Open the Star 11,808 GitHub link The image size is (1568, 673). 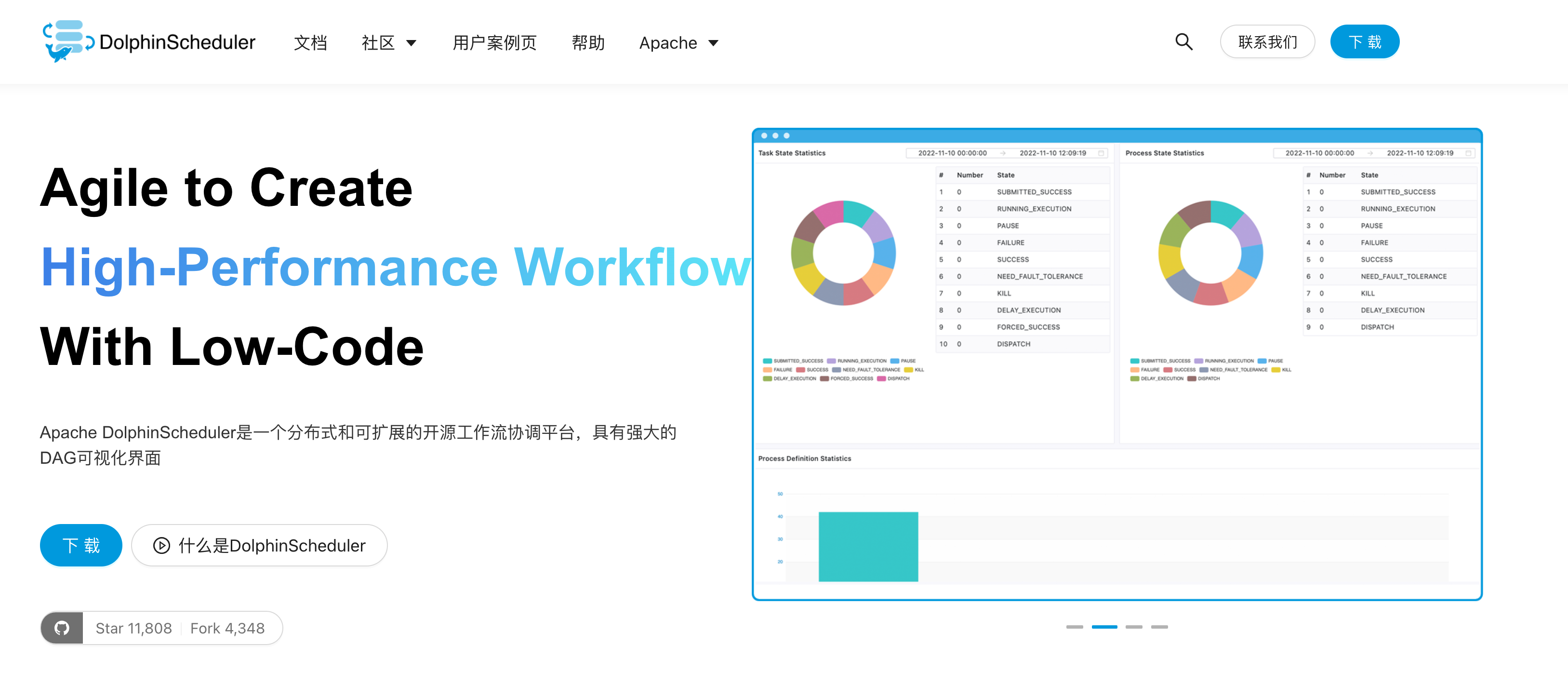133,628
